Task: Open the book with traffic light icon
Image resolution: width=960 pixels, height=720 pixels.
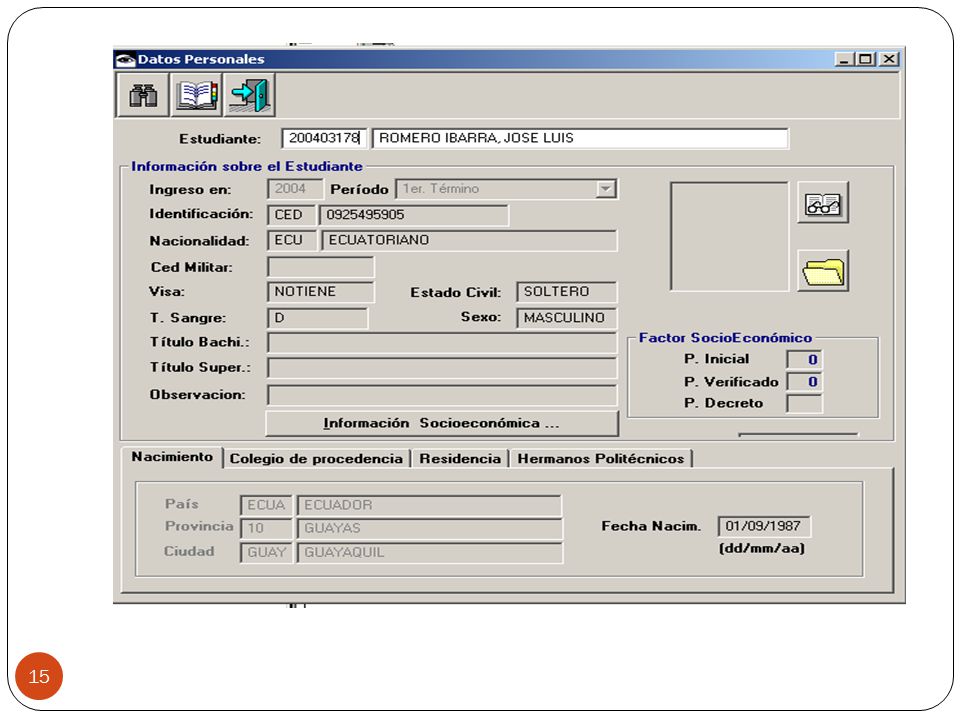Action: (x=197, y=95)
